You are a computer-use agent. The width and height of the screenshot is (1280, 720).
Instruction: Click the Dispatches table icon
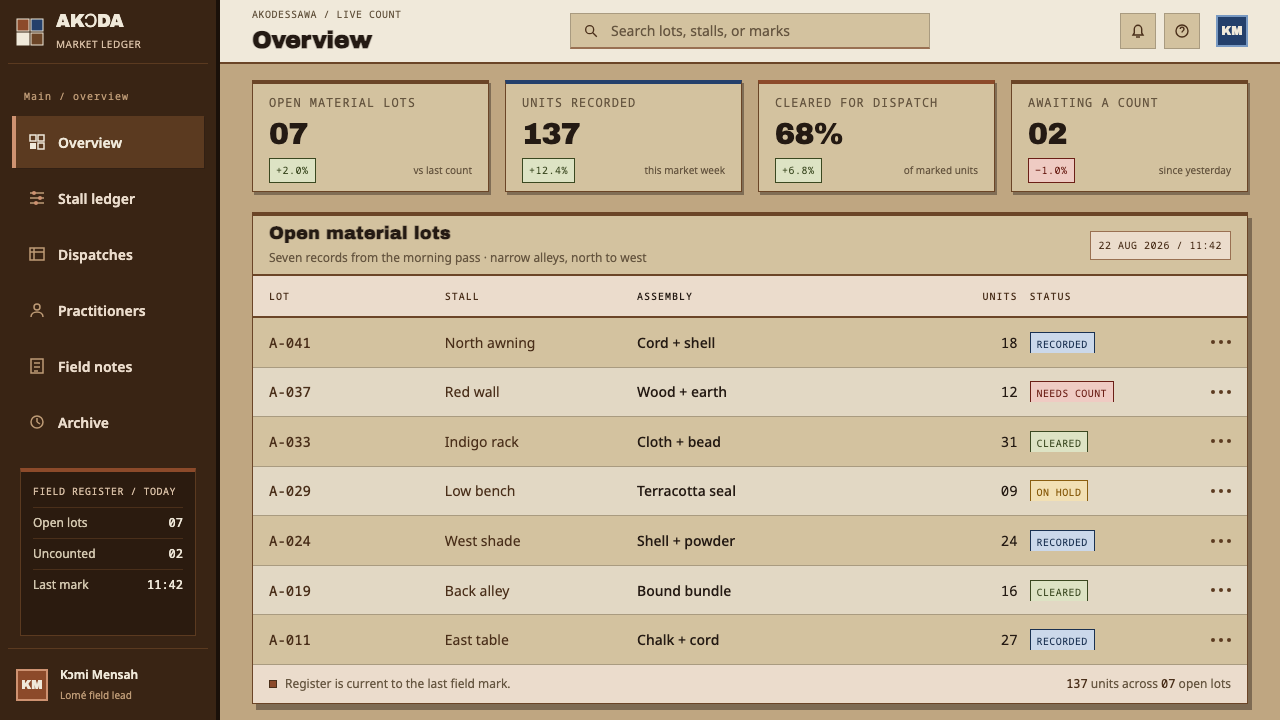[37, 254]
